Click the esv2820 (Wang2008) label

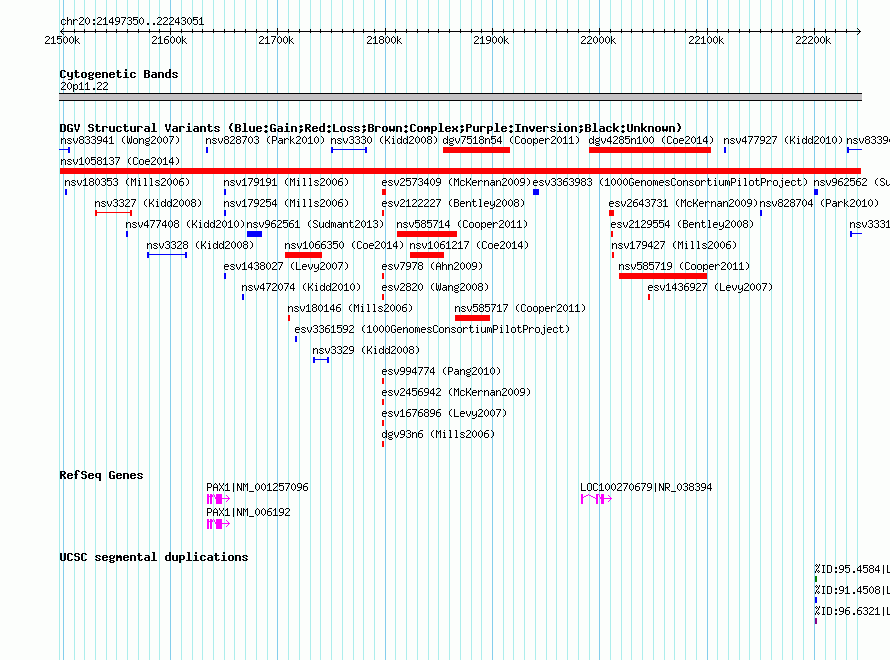pos(435,287)
